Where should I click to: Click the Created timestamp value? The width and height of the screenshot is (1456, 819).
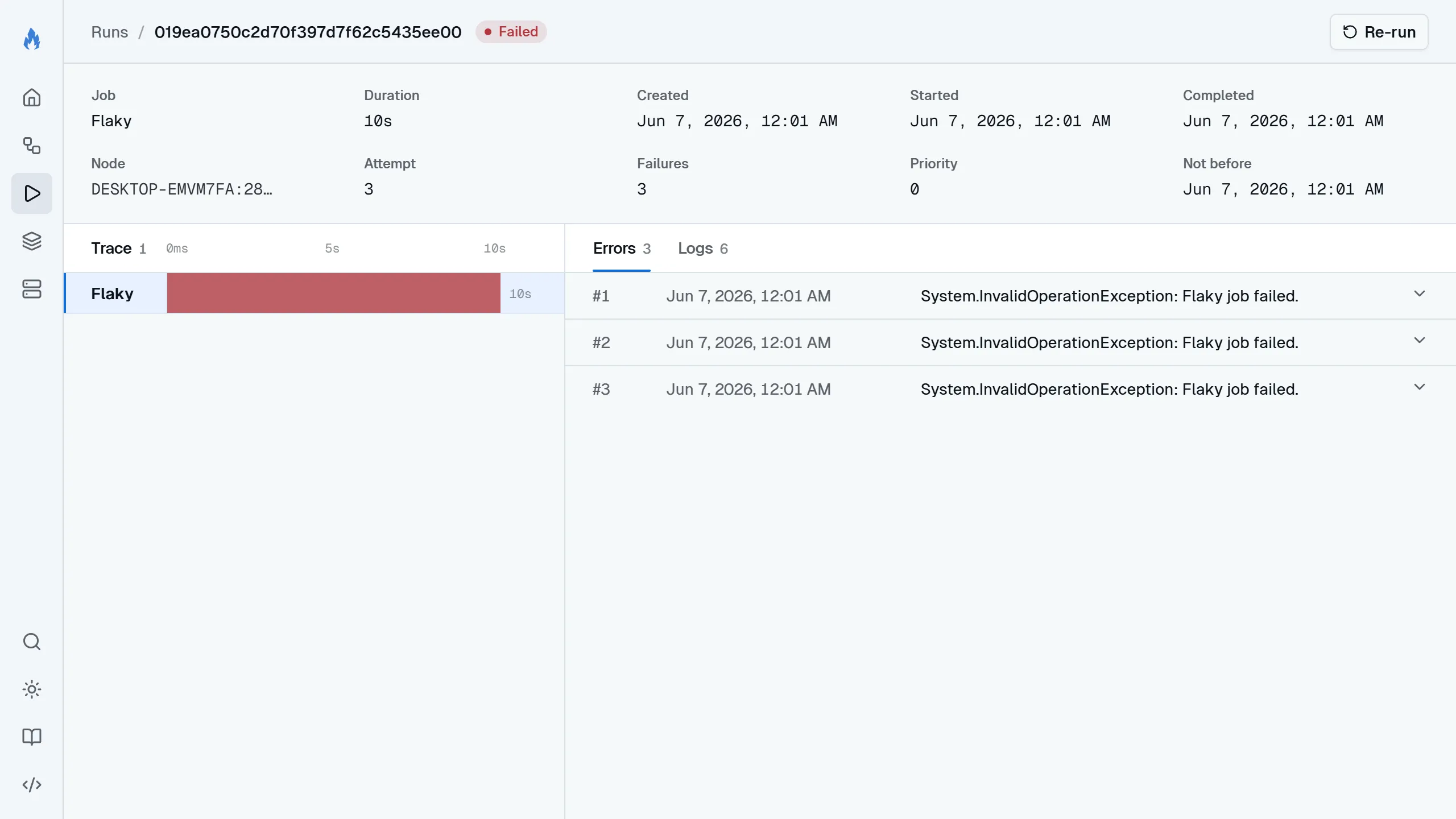click(737, 121)
